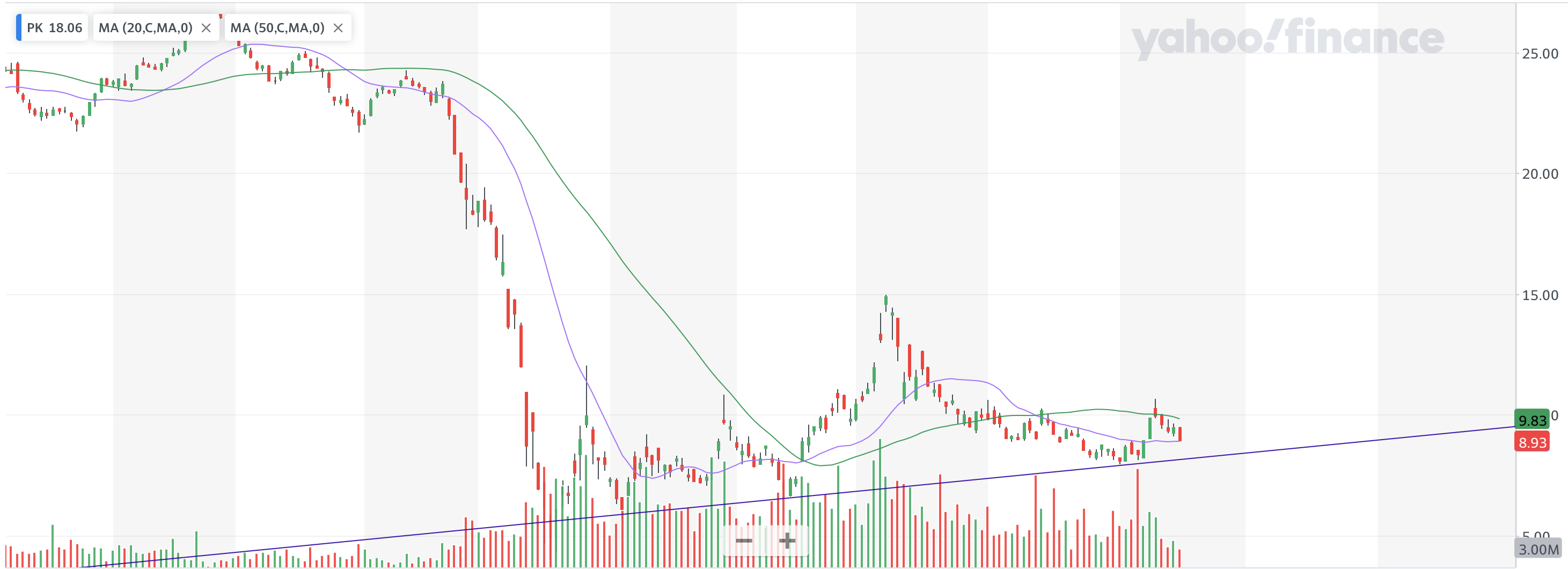
Task: Click the yahoo!finance watermark logo
Action: tap(1287, 38)
